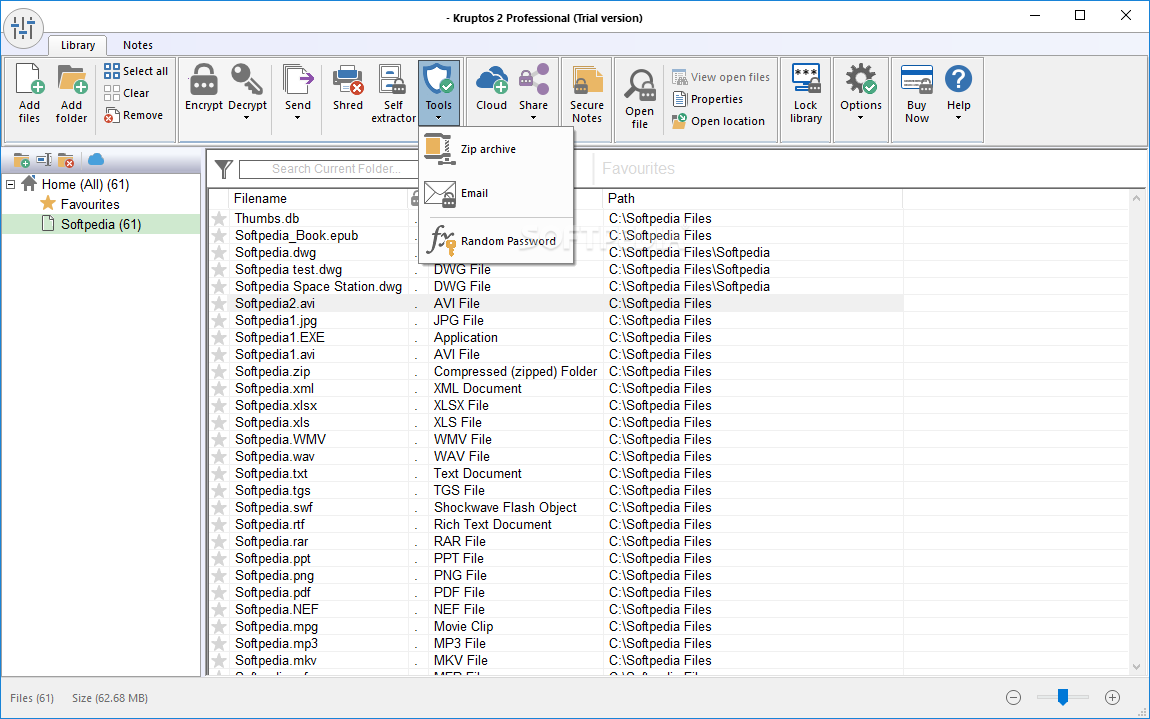Toggle favourite star for Softpedia2.avi
Viewport: 1150px width, 719px height.
coord(219,304)
